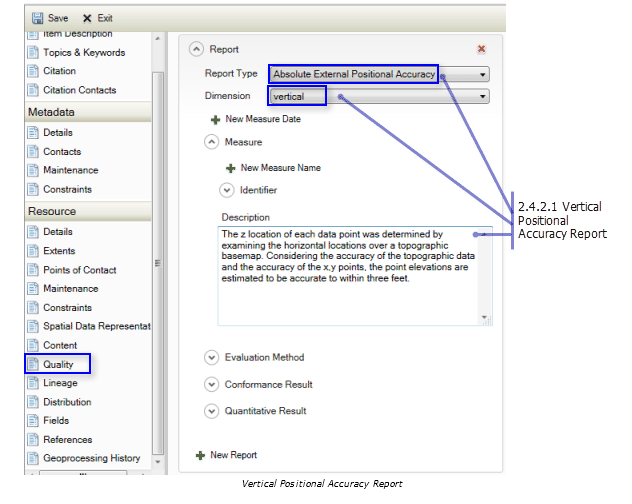Click the page icon beside Extents
The image size is (632, 504).
(x=33, y=251)
